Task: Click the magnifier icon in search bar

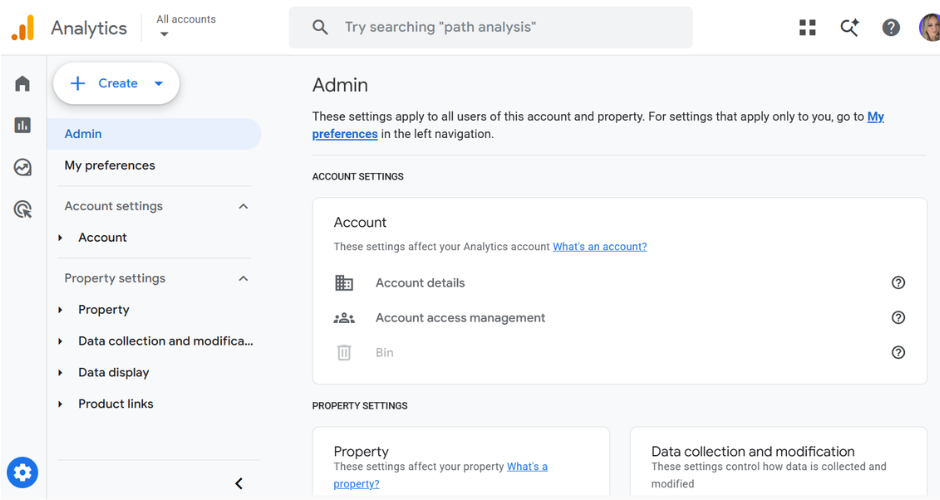Action: (x=320, y=27)
